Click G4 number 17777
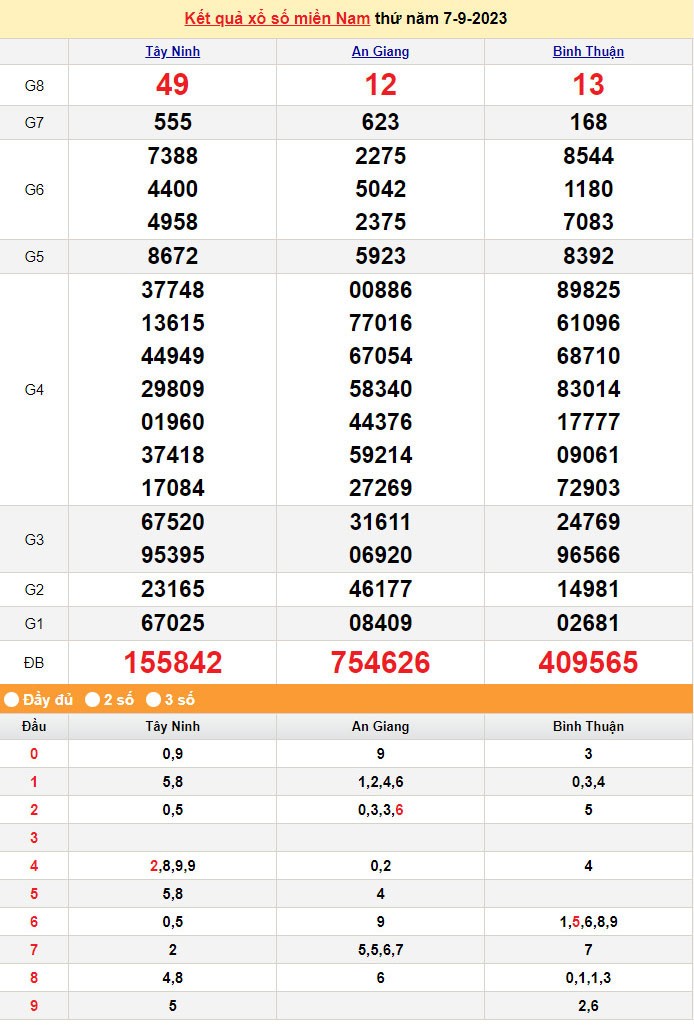The width and height of the screenshot is (694, 1026). (588, 422)
